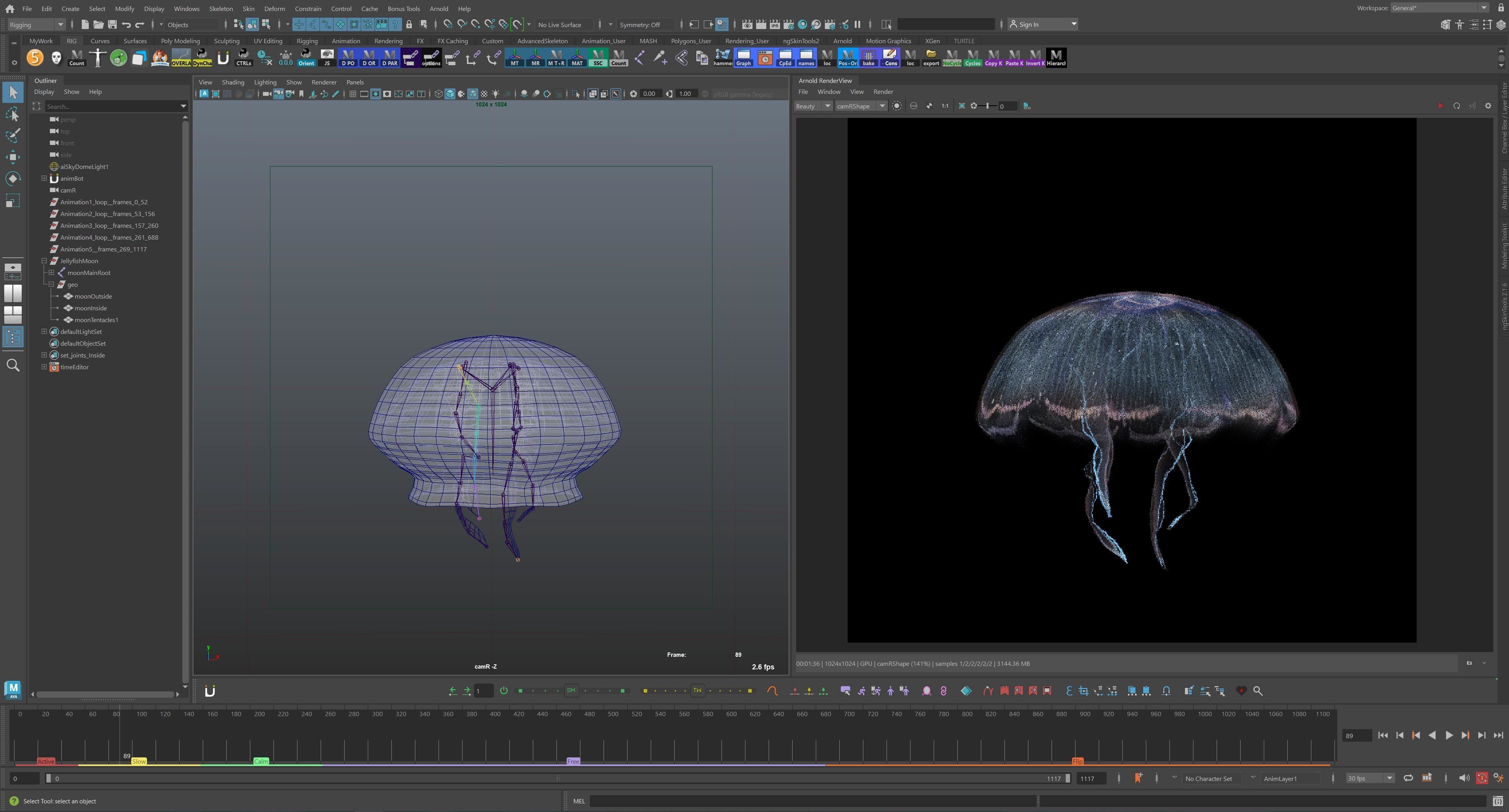
Task: Open the Rigging menu set dropdown
Action: [36, 25]
